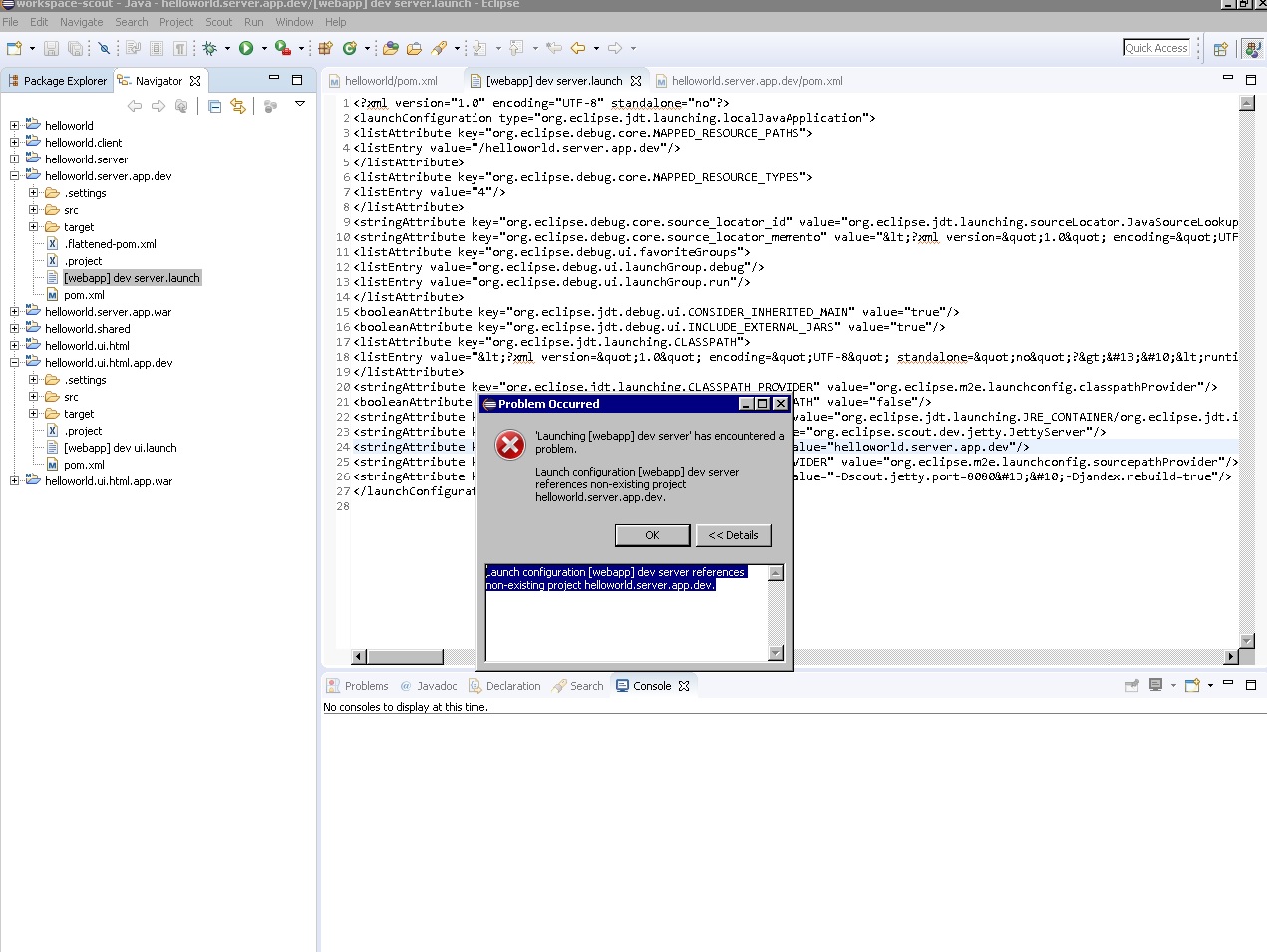The image size is (1267, 952).
Task: Click the selected error details text
Action: [x=616, y=578]
